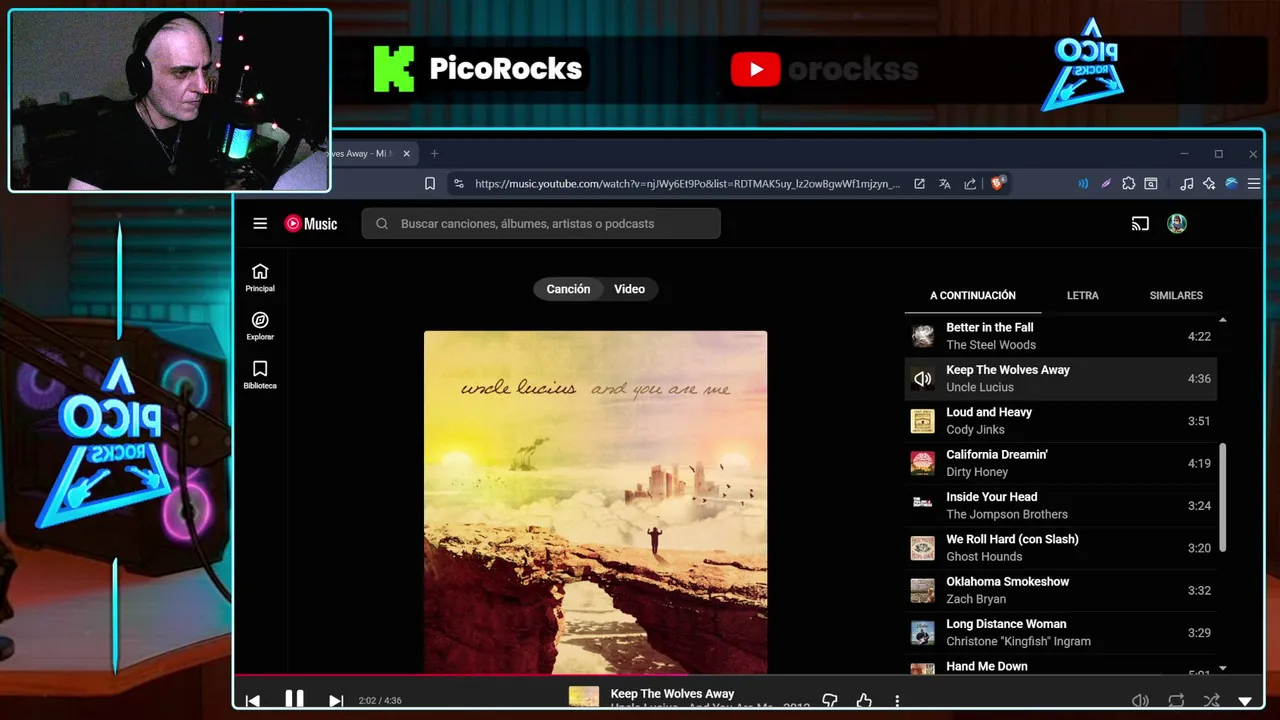The width and height of the screenshot is (1280, 720).
Task: Switch to Video mode
Action: pyautogui.click(x=629, y=289)
